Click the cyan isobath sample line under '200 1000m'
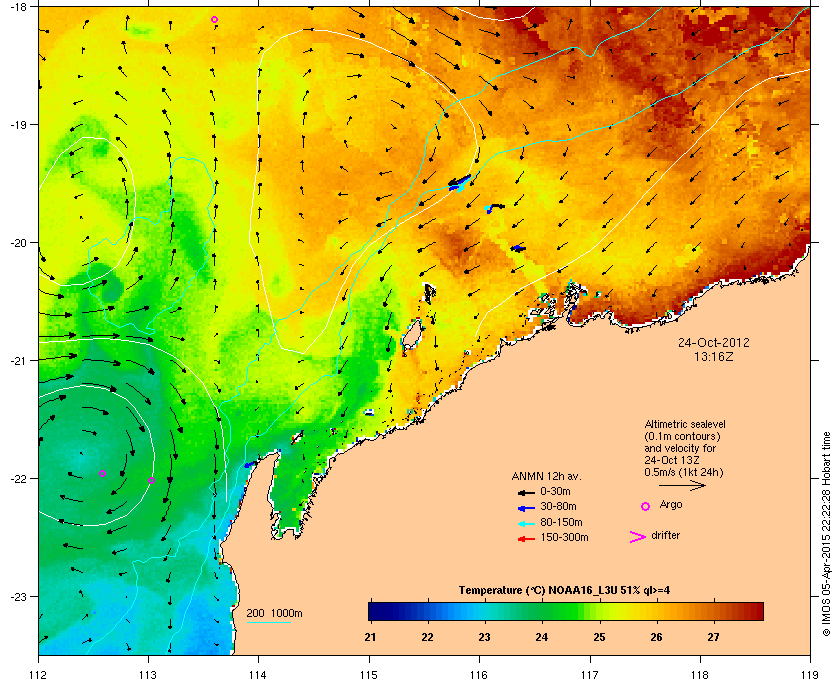Screen dimensions: 840x680 coord(268,623)
